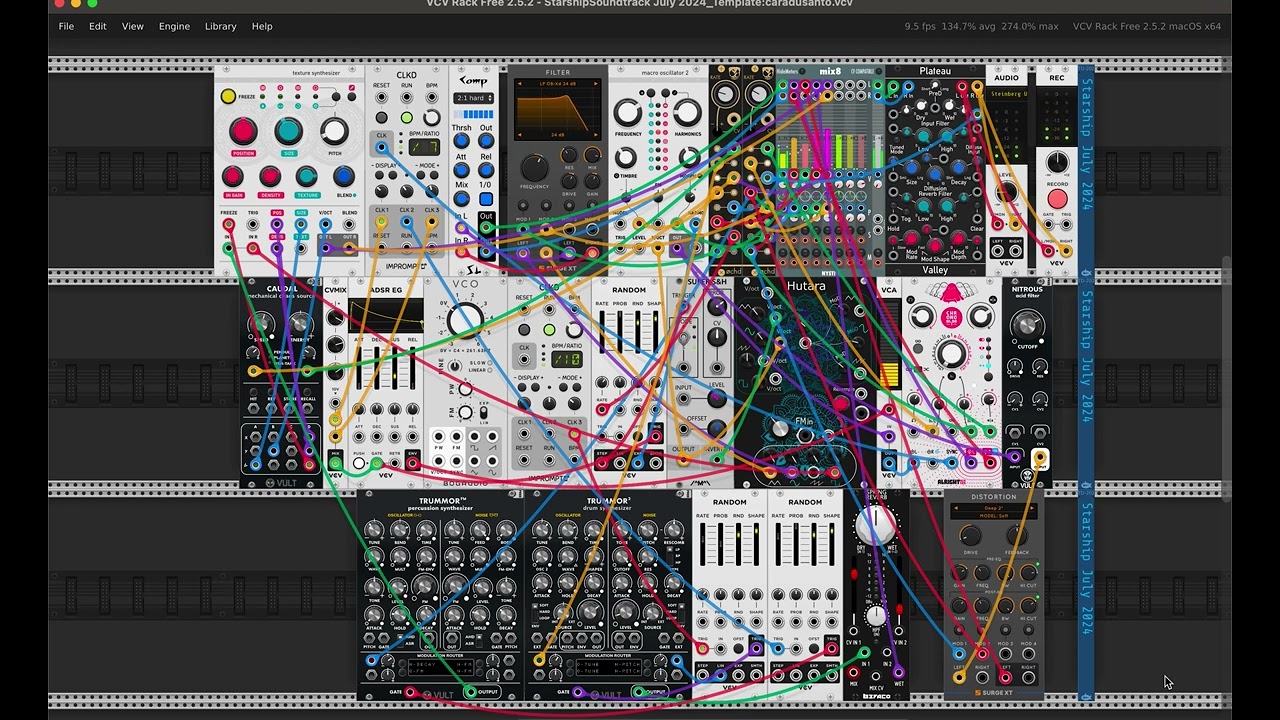The image size is (1280, 720).
Task: Click the ATT slider on ADSR EG
Action: [358, 367]
